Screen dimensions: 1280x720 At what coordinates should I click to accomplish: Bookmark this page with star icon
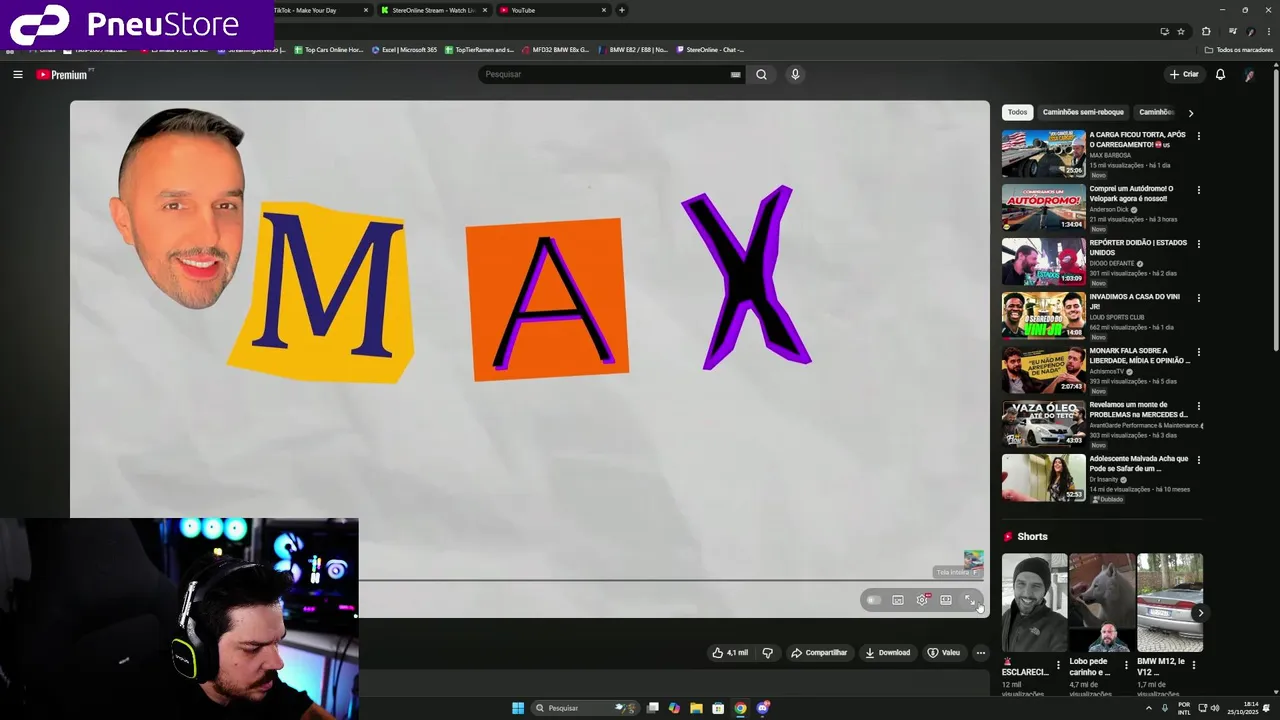(x=1181, y=31)
